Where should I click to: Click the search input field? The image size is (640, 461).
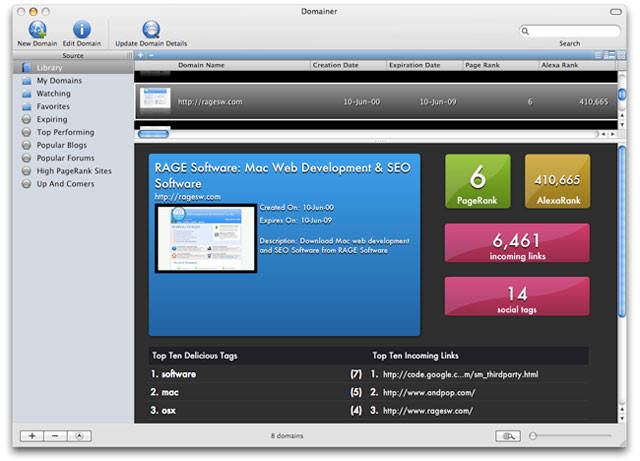(x=570, y=31)
